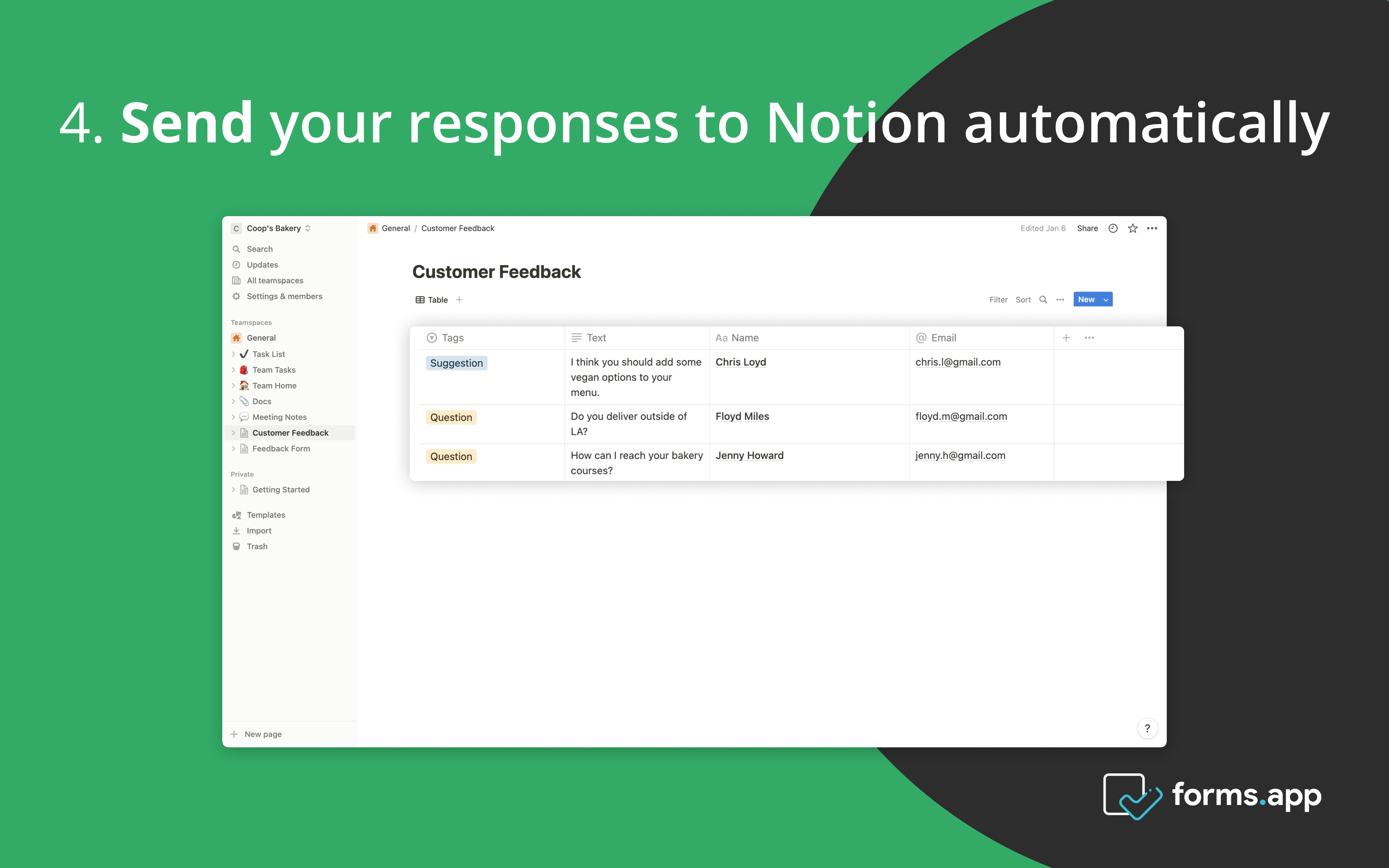Click the Sort button

[1023, 300]
